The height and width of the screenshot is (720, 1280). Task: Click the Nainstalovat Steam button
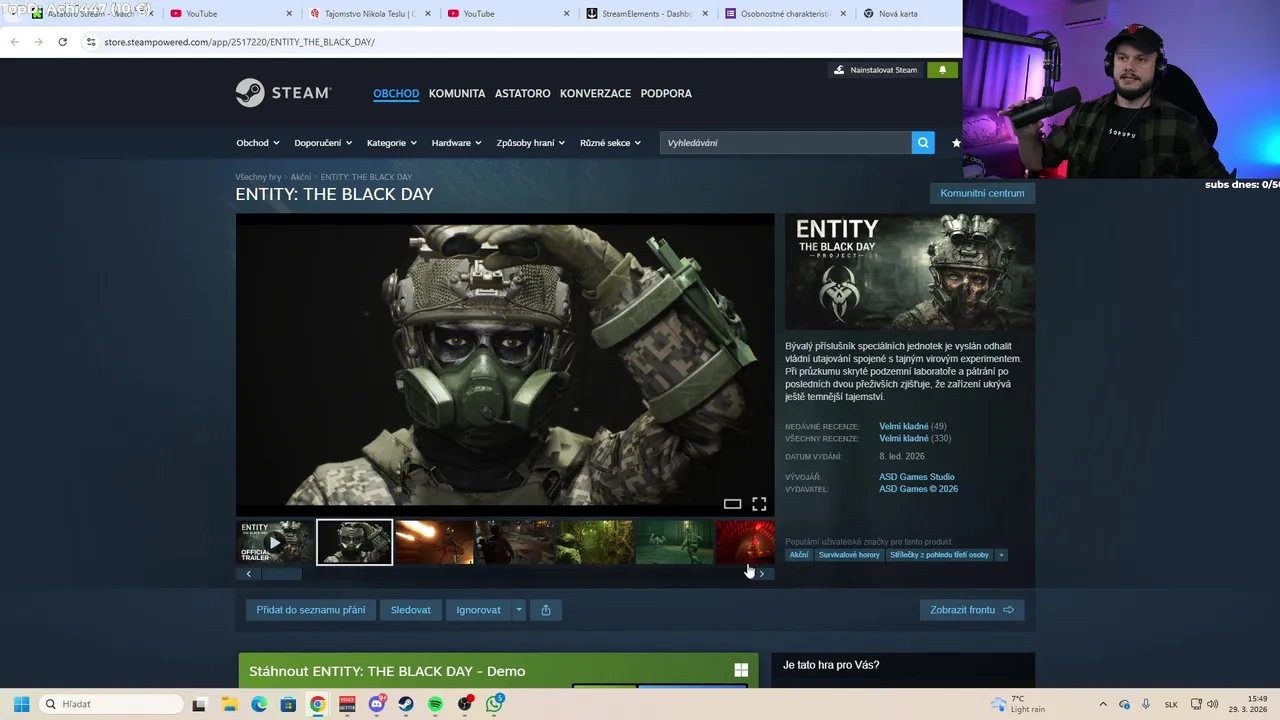point(875,70)
